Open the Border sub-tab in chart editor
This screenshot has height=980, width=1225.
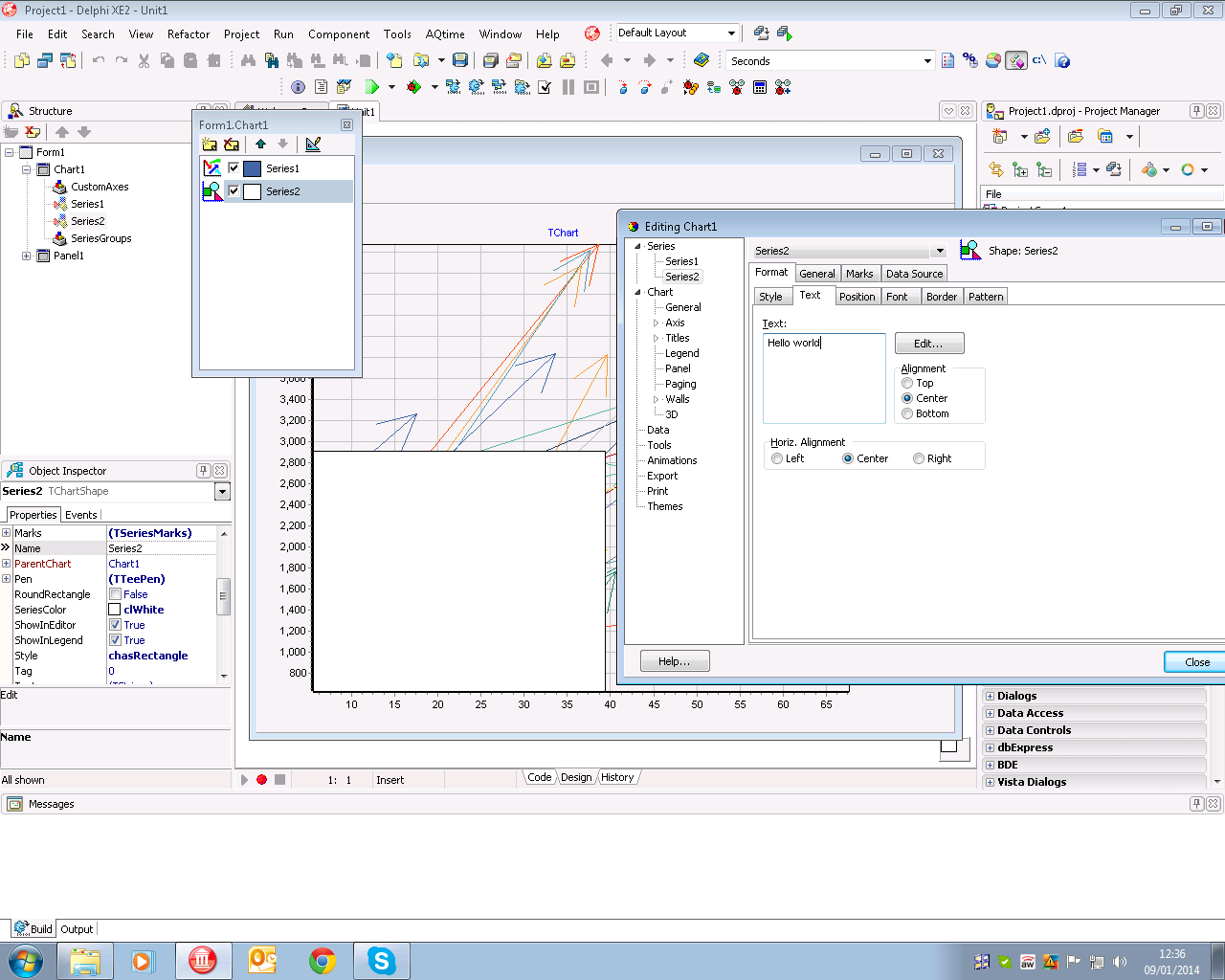click(942, 297)
